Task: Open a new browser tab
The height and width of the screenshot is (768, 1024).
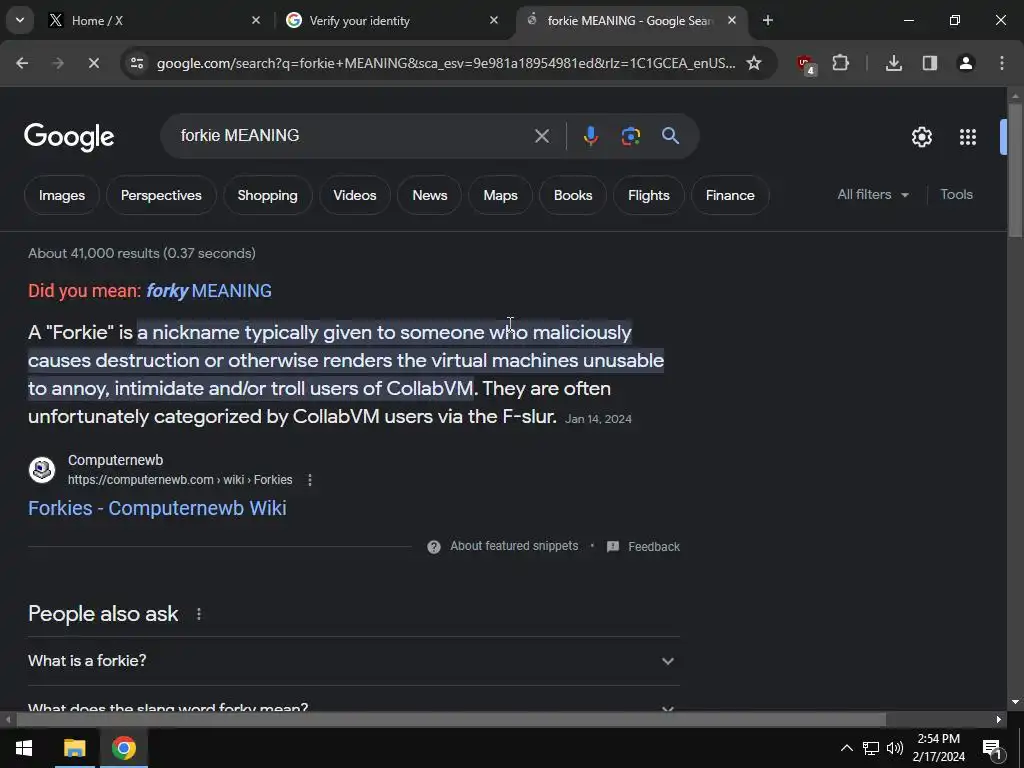Action: point(768,21)
